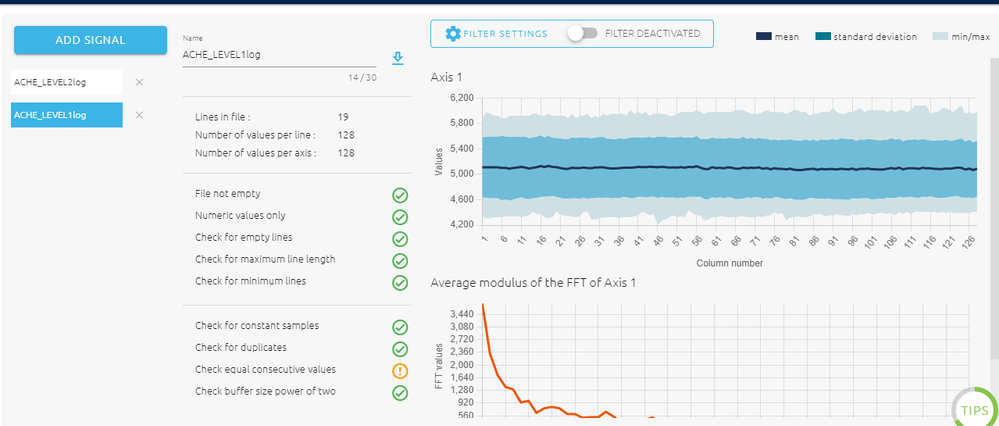Click the 'Lines in file :' label
The width and height of the screenshot is (999, 426).
222,117
